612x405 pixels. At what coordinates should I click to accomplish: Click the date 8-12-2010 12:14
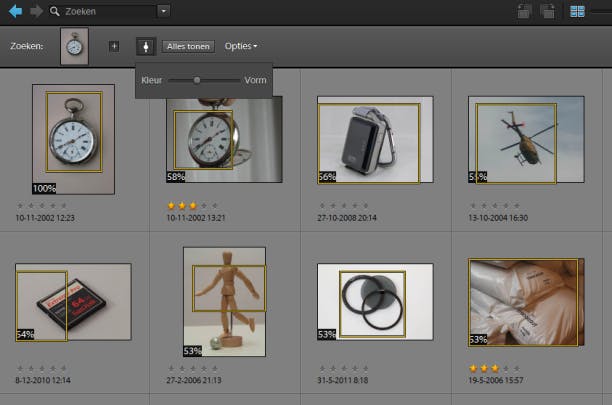43,380
